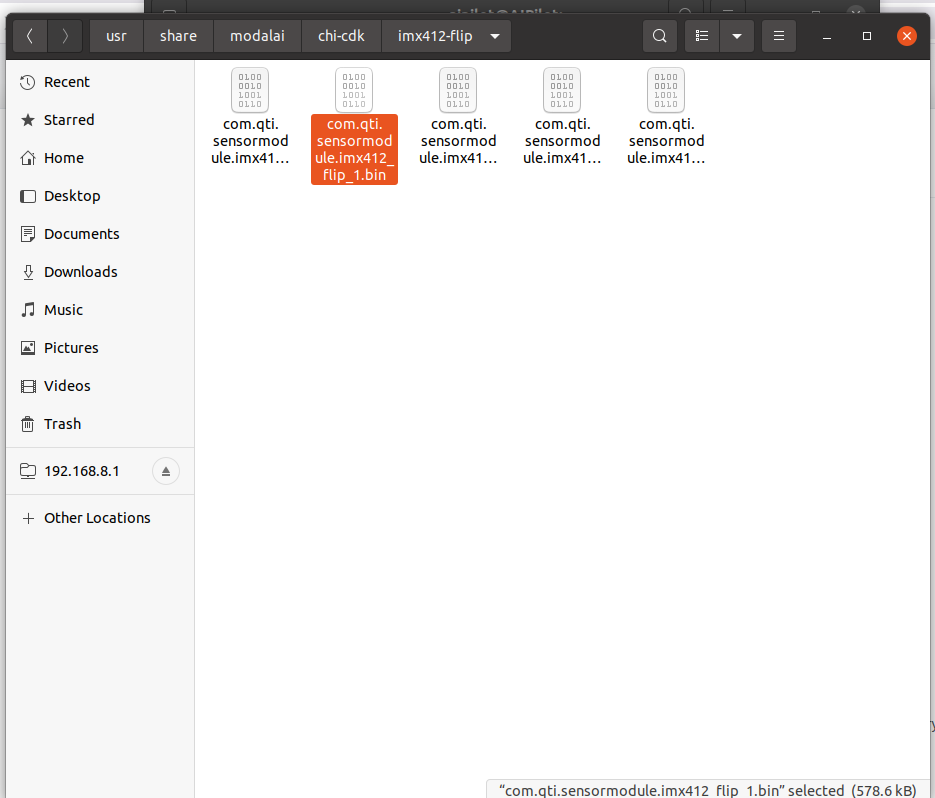
Task: Toggle list view layout icon
Action: tap(702, 36)
